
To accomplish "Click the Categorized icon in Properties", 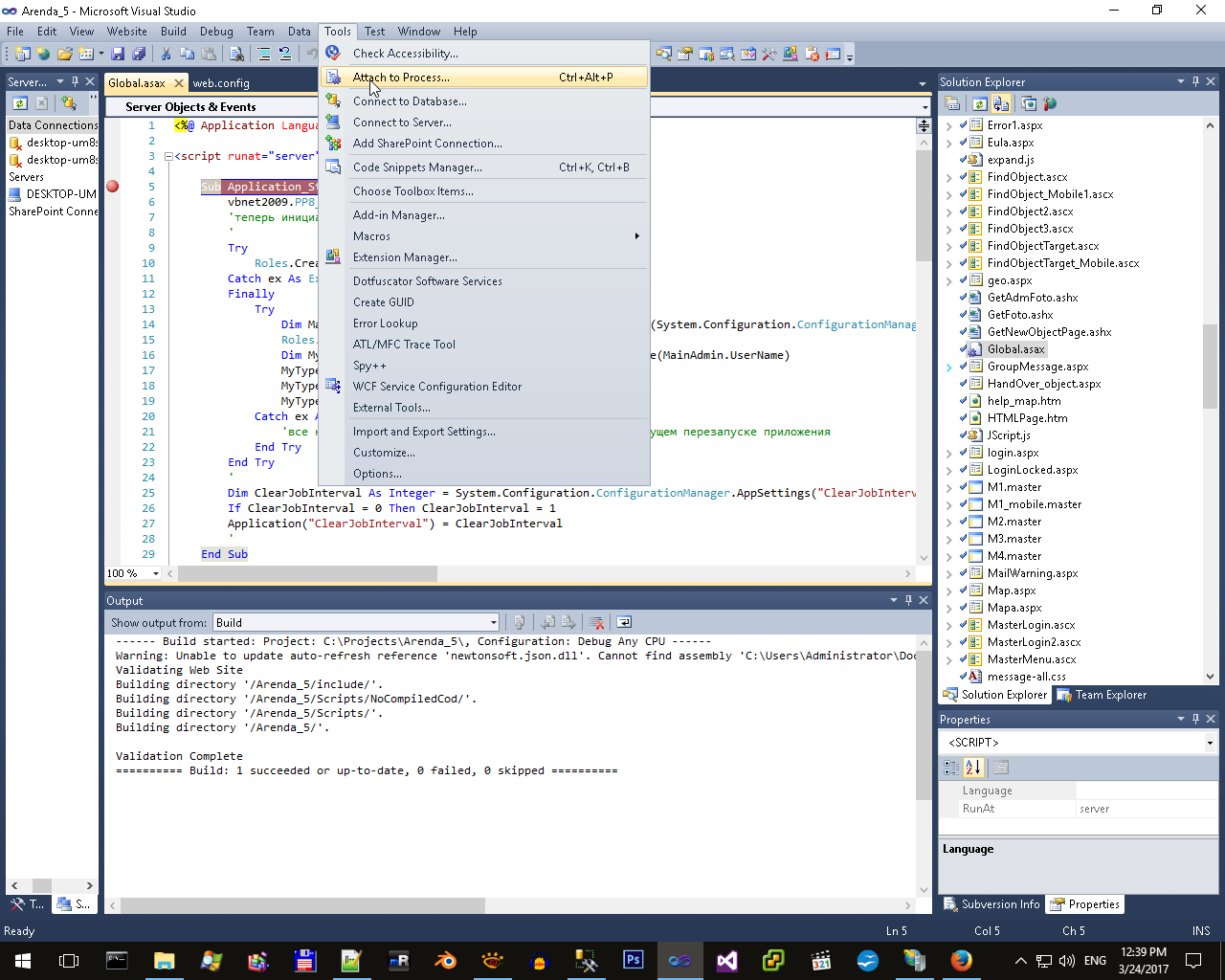I will [951, 768].
